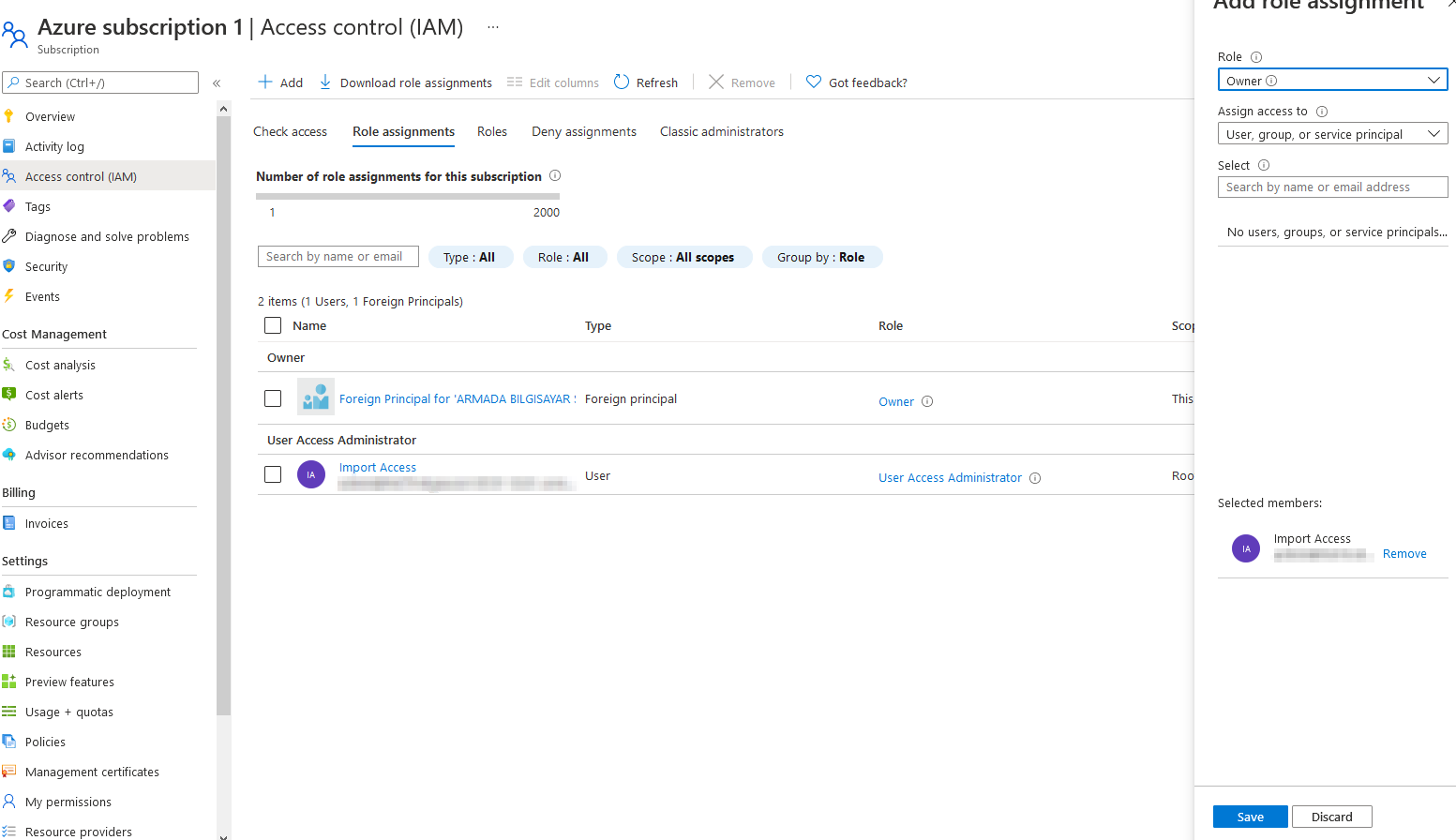This screenshot has width=1456, height=840.
Task: Click the role assignments usage progress bar
Action: [x=408, y=196]
